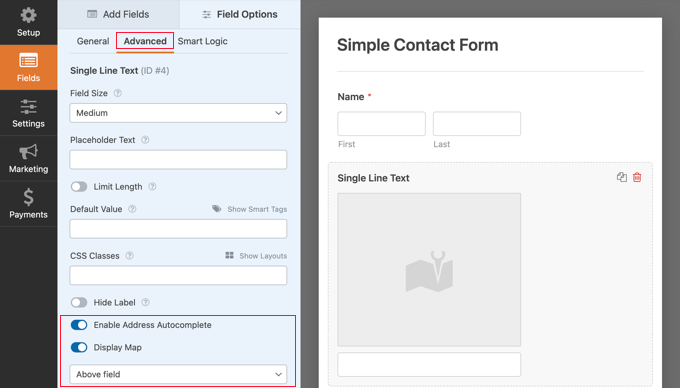Turn off the Display Map toggle

pyautogui.click(x=79, y=347)
